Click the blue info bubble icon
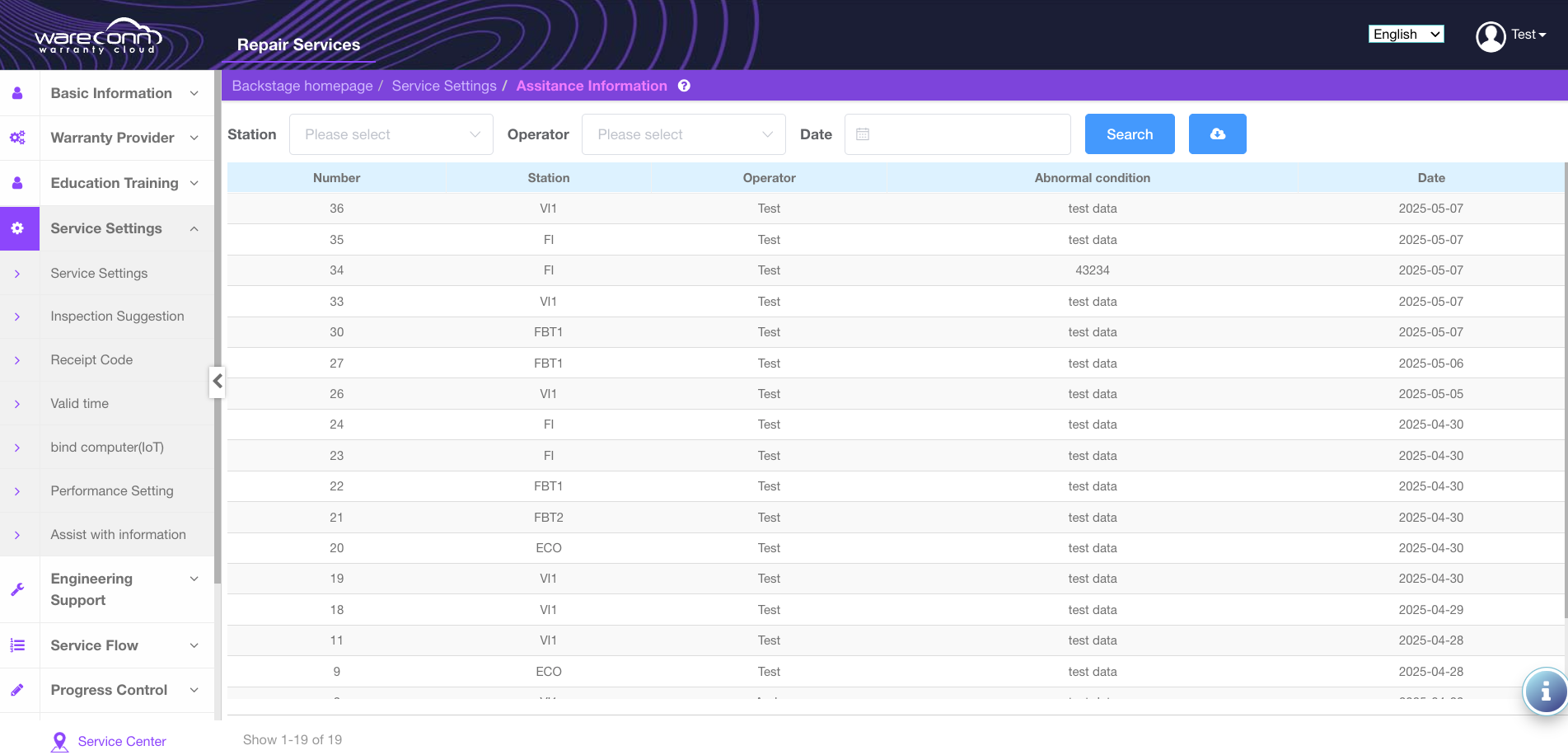This screenshot has width=1568, height=755. [x=1545, y=691]
